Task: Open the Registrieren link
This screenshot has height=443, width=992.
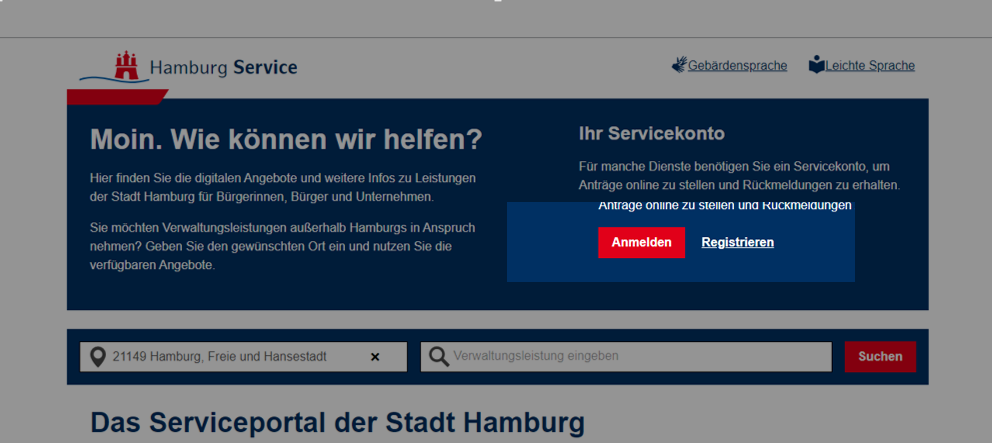Action: pos(738,242)
